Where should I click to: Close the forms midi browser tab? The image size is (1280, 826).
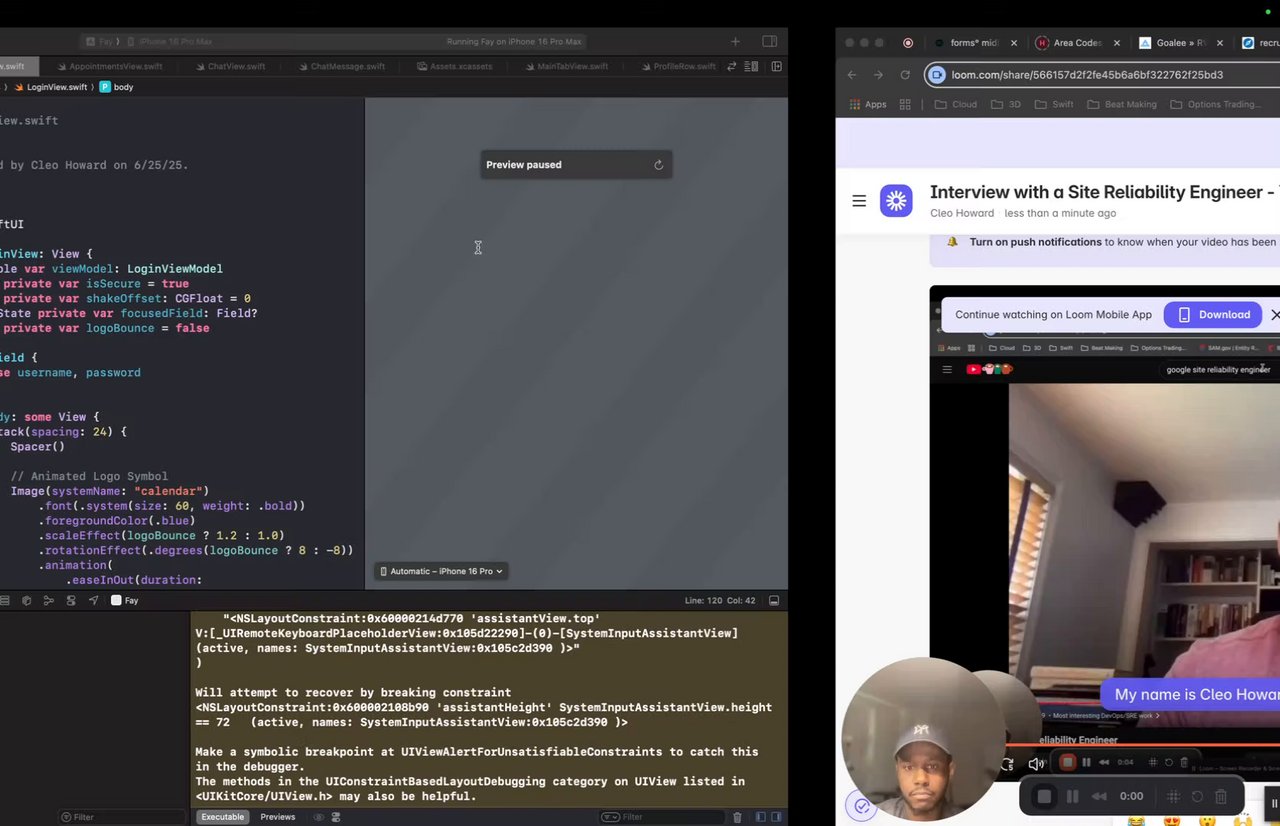1014,43
